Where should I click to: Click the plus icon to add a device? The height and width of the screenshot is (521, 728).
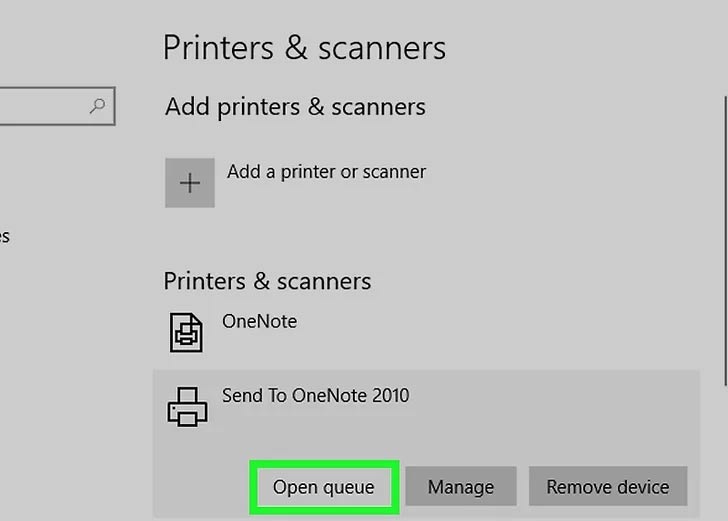click(190, 183)
